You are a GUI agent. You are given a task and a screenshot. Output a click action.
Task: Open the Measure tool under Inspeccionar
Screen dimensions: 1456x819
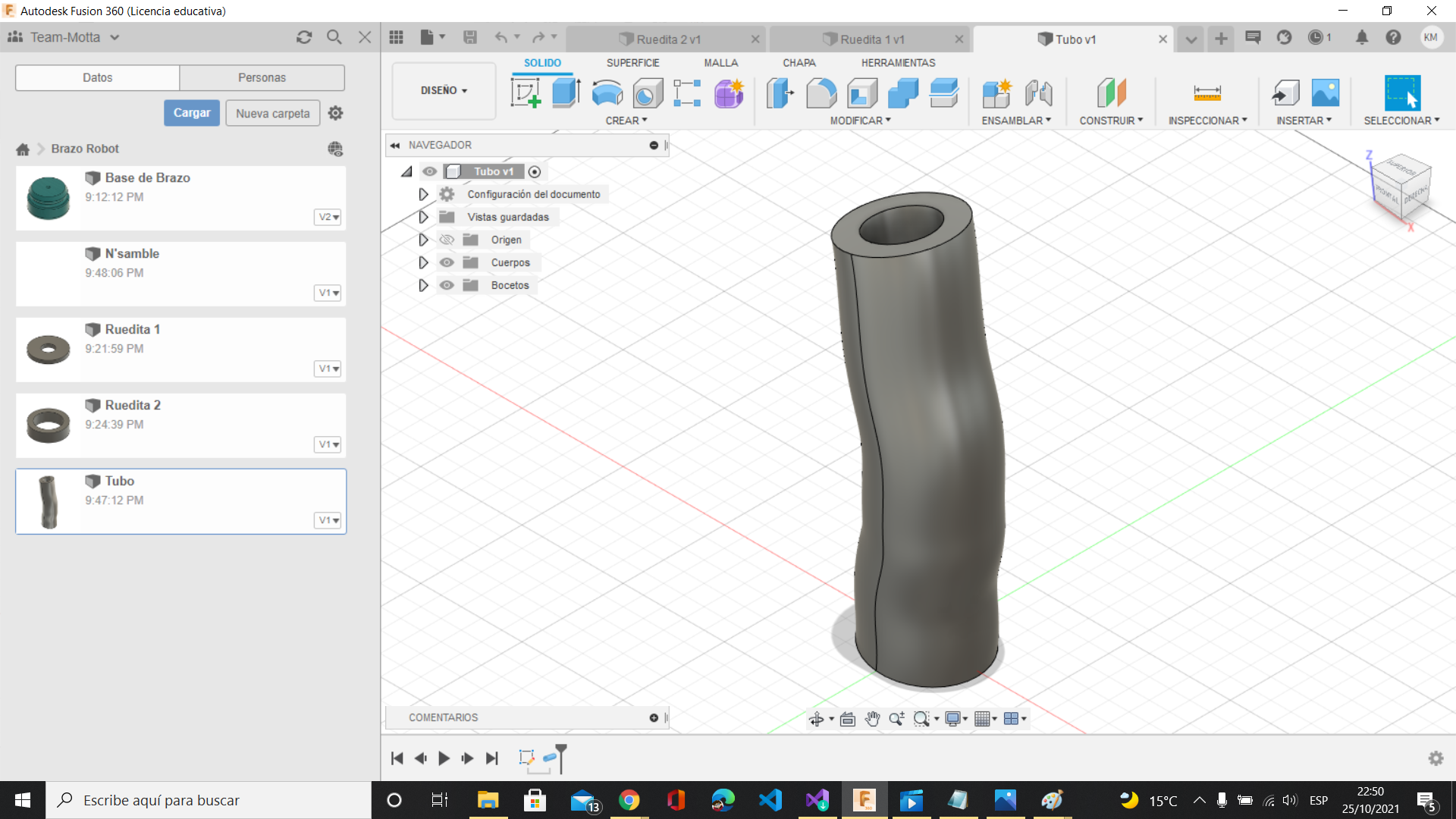(1207, 93)
